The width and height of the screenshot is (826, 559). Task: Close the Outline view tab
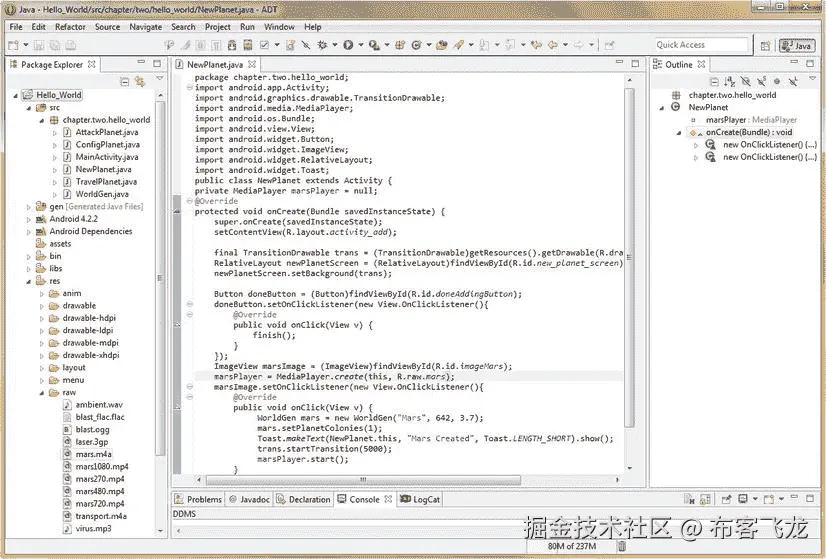[x=701, y=64]
